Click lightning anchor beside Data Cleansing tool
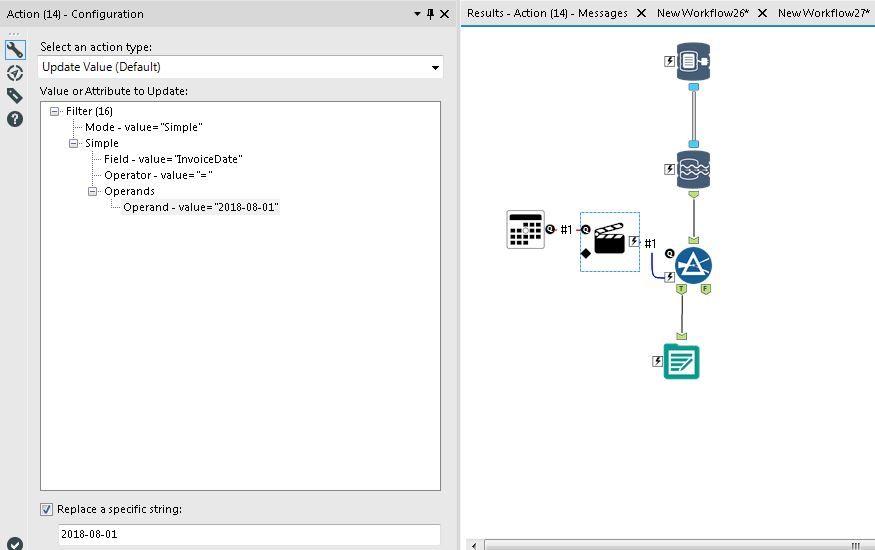875x550 pixels. (669, 169)
